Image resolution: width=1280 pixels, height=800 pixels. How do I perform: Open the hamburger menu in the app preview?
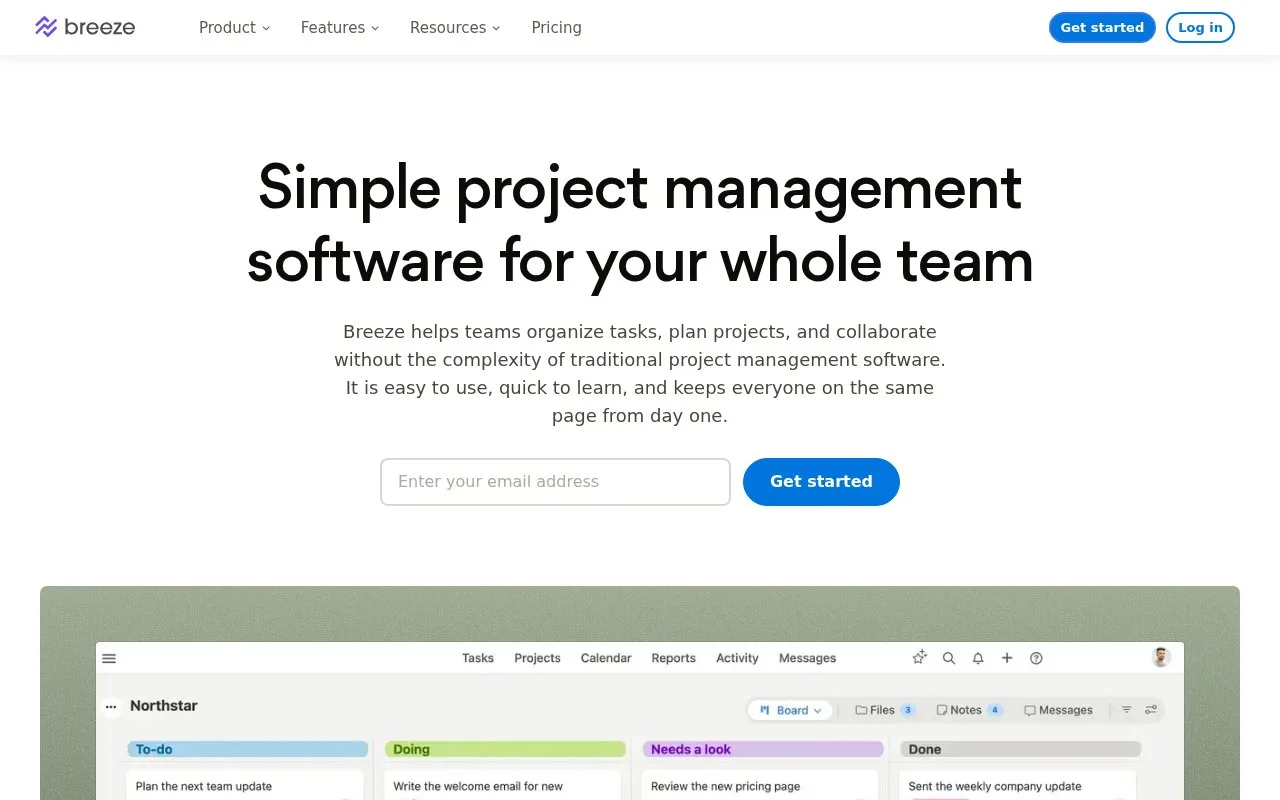109,658
